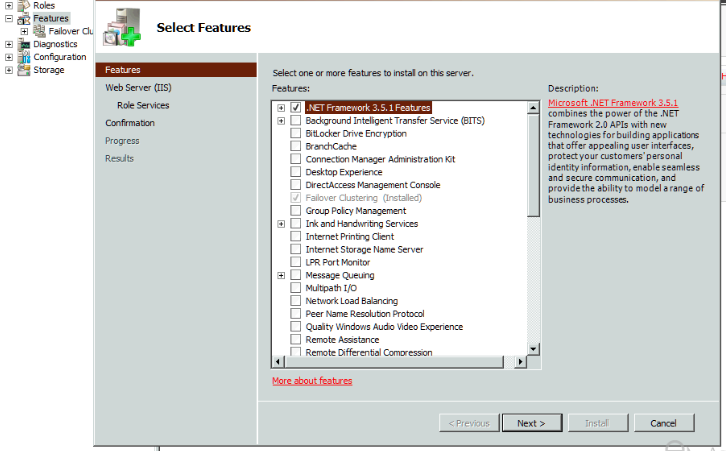This screenshot has height=451, width=726.
Task: Expand Ink and Handwriting Services node
Action: [281, 224]
